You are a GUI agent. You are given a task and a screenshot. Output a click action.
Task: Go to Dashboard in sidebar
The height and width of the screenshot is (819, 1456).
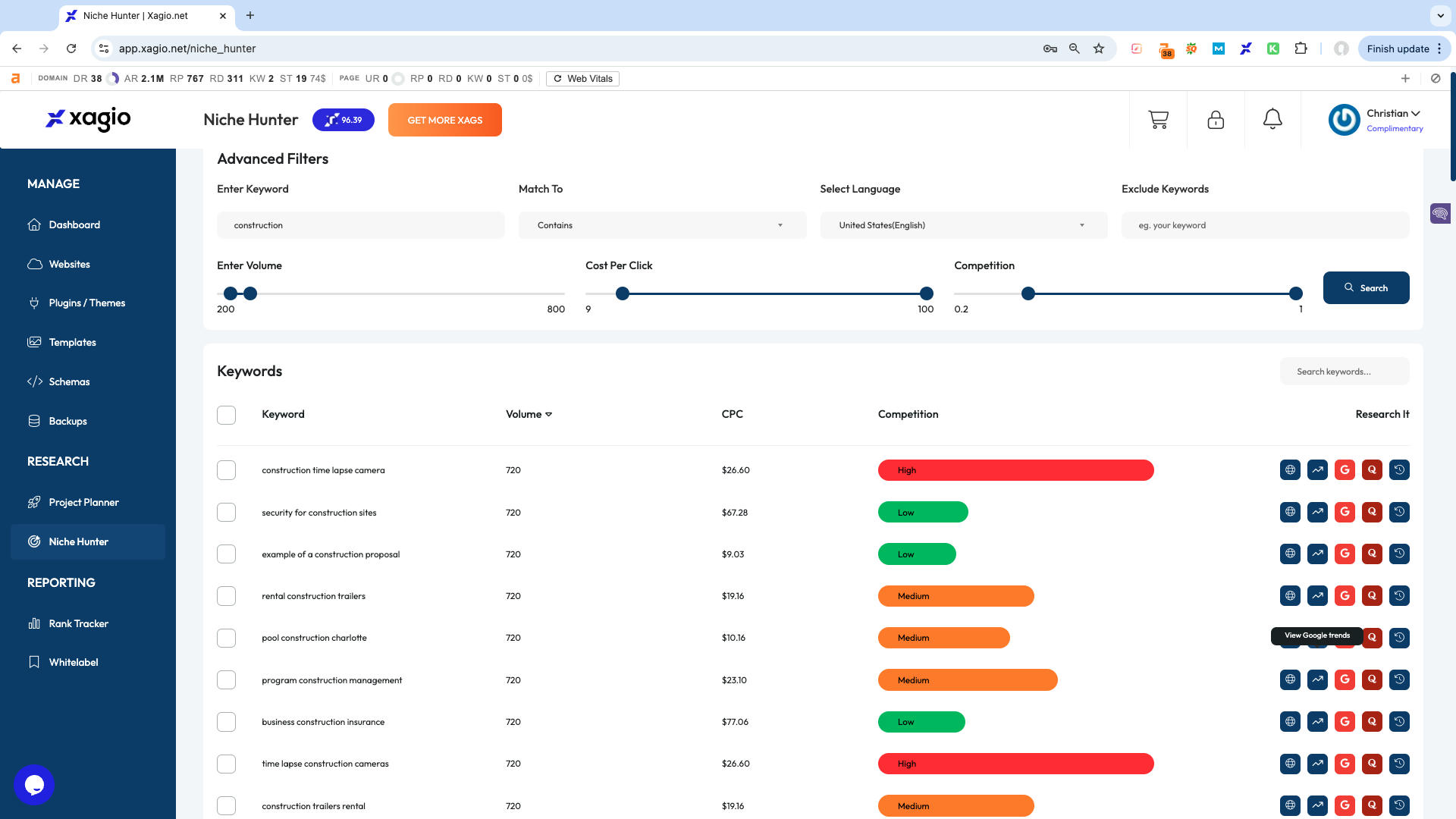point(74,224)
